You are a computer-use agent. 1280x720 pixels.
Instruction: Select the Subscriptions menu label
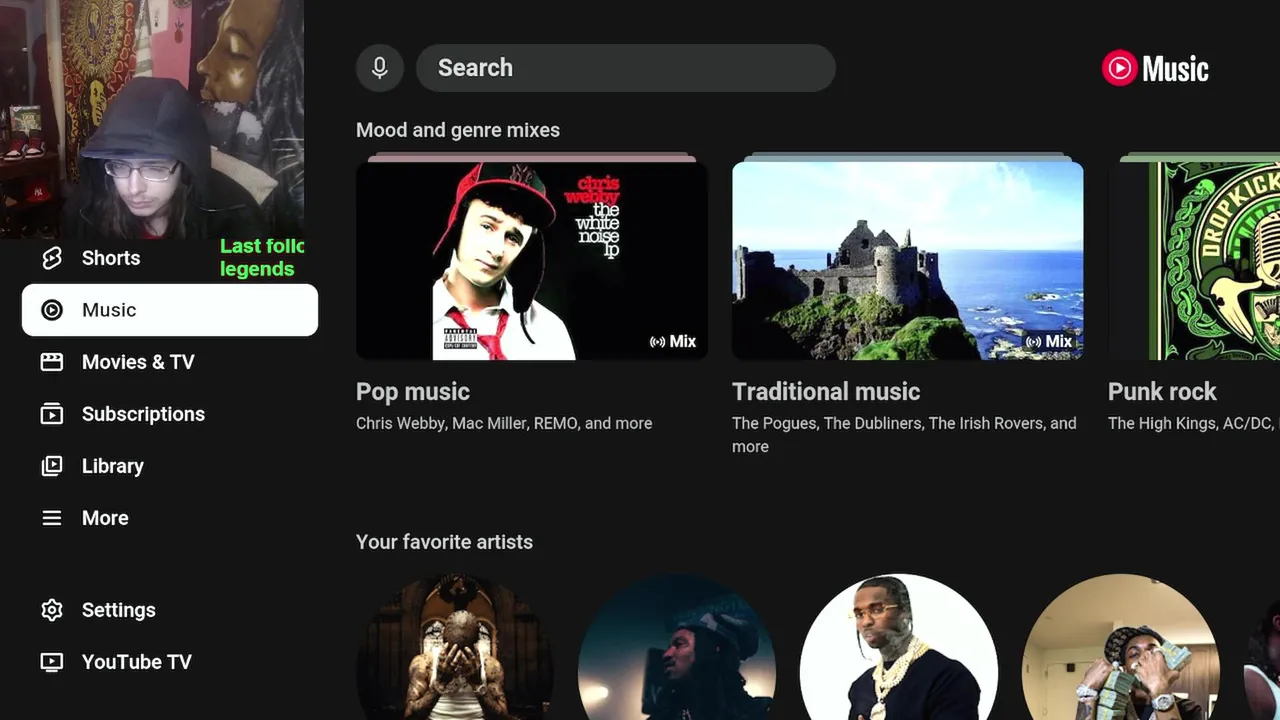tap(143, 414)
